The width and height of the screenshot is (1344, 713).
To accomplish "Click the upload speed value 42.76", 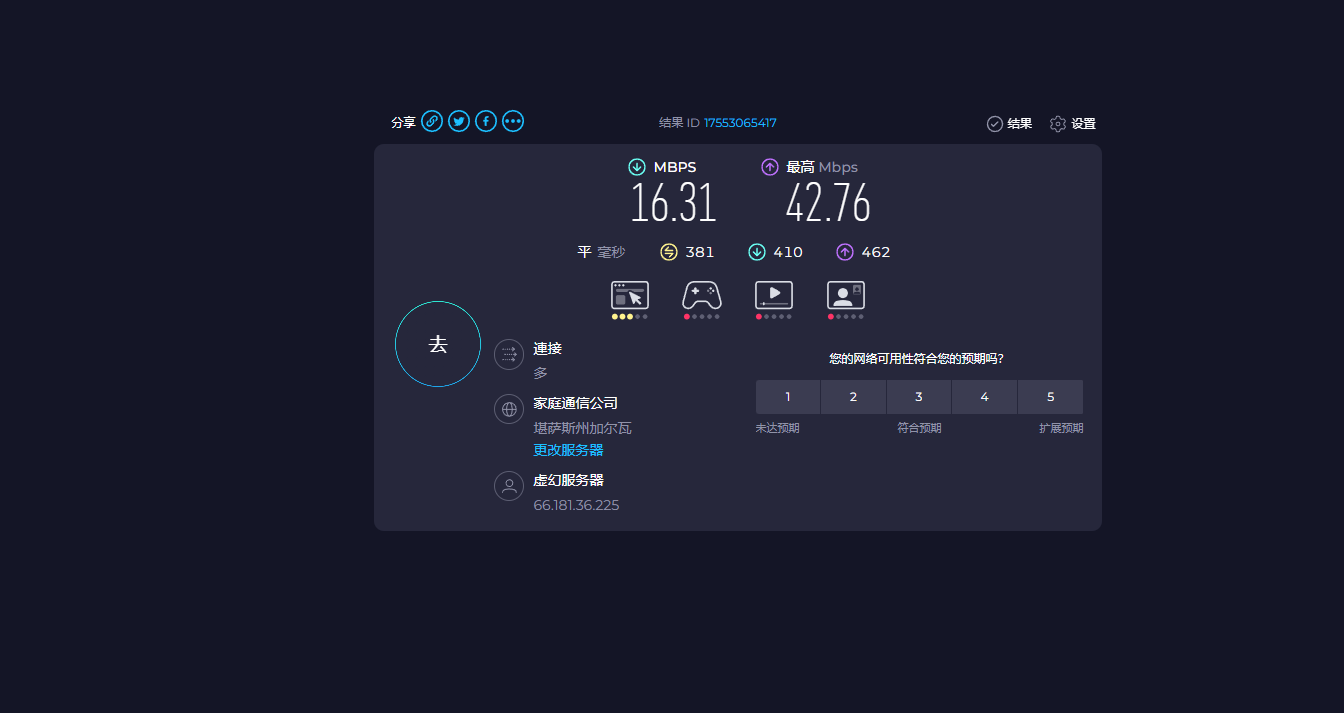I will point(828,204).
